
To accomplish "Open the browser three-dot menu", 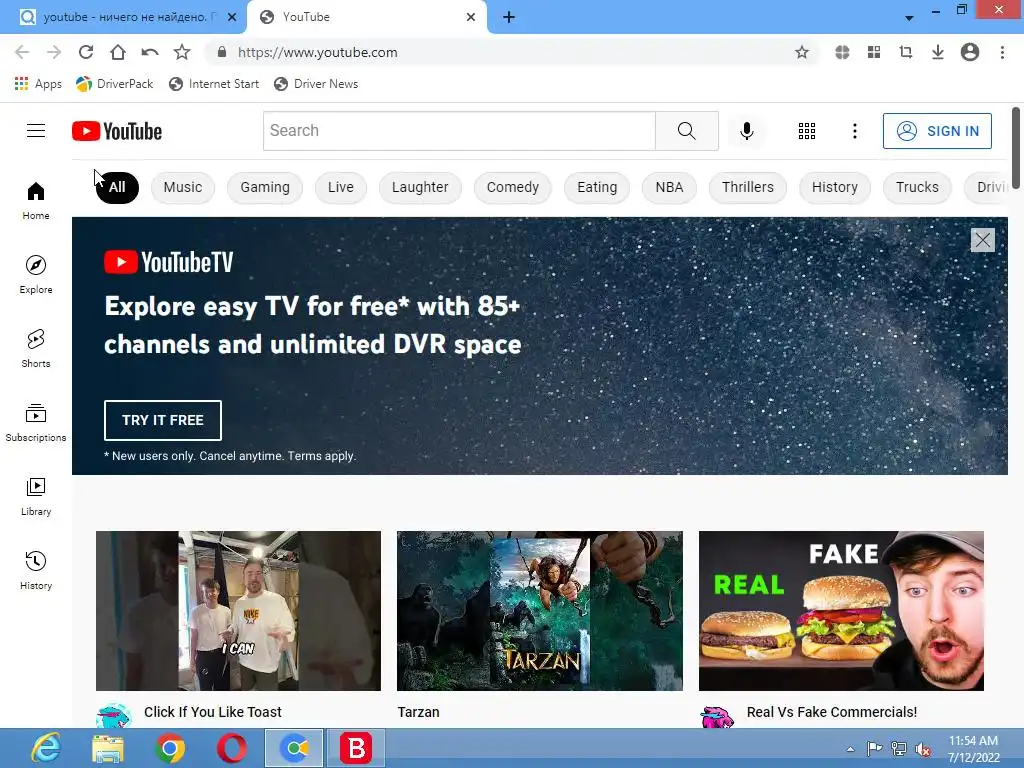I will [1002, 52].
